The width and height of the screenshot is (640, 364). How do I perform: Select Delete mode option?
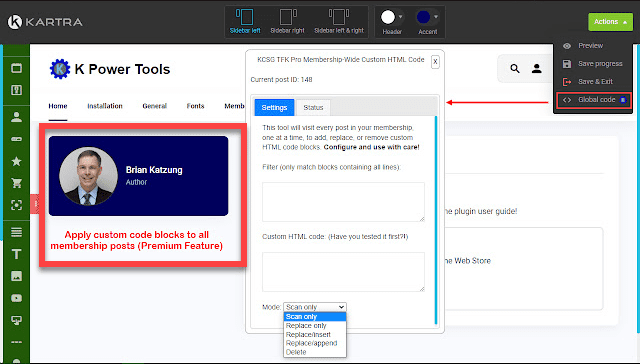[x=315, y=352]
